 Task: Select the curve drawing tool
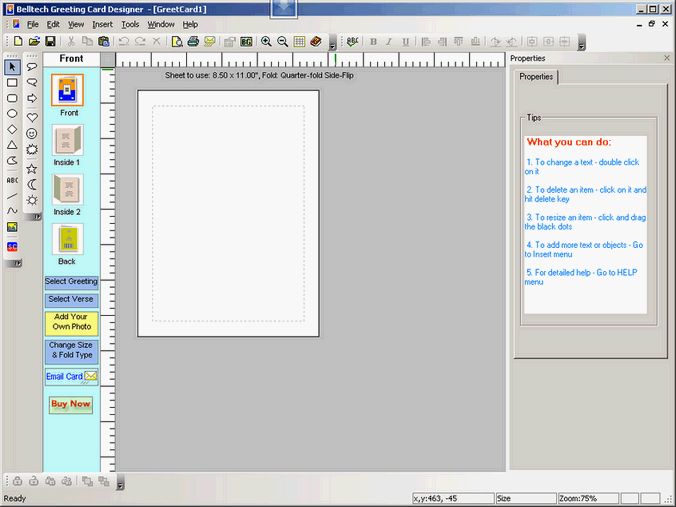12,211
